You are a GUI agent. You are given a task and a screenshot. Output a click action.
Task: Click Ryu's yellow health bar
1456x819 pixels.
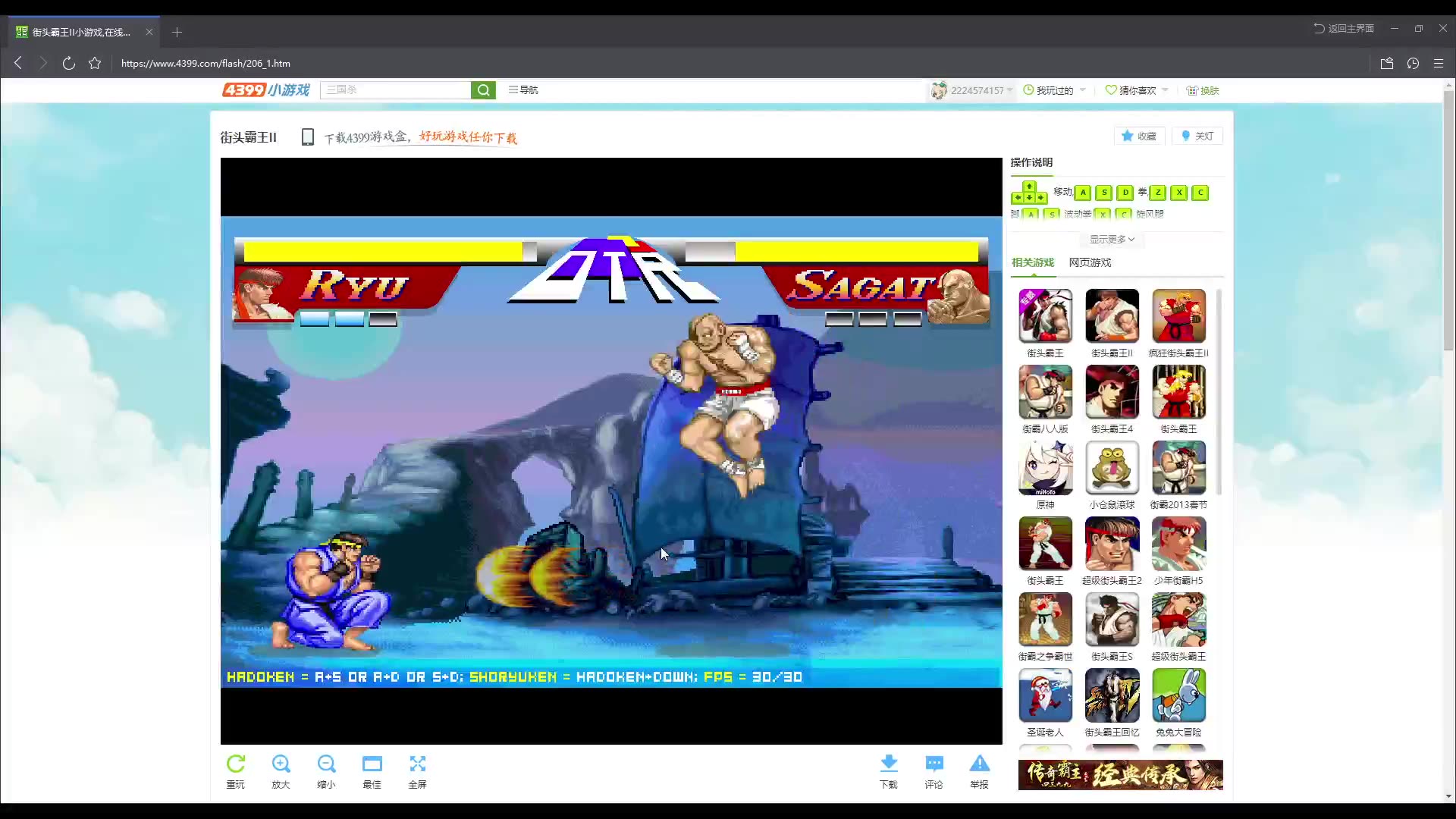[383, 251]
